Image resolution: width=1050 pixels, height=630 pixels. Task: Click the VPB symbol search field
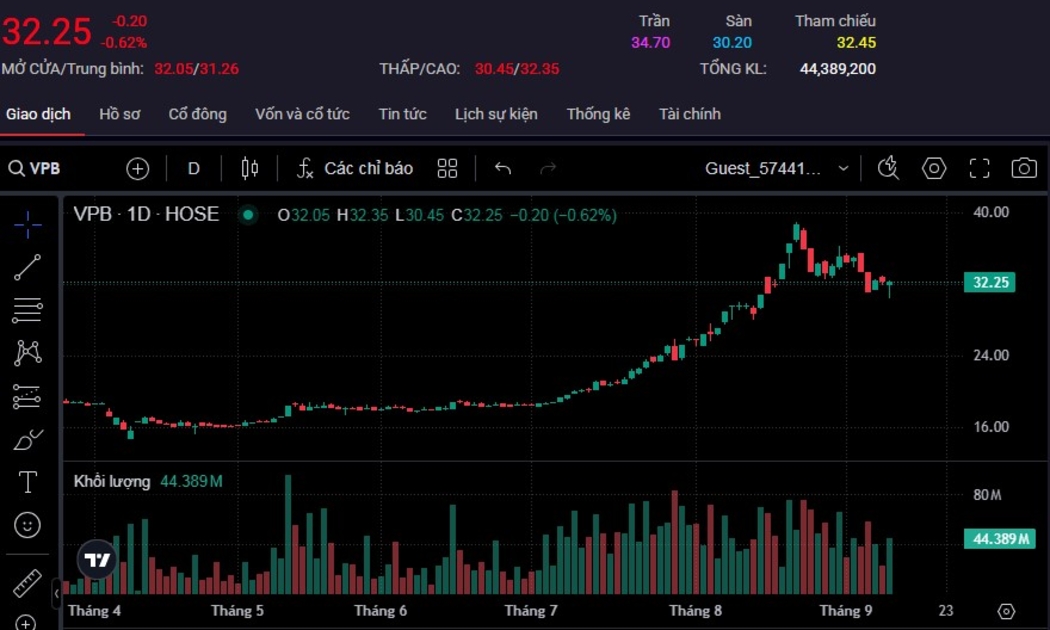click(x=45, y=168)
